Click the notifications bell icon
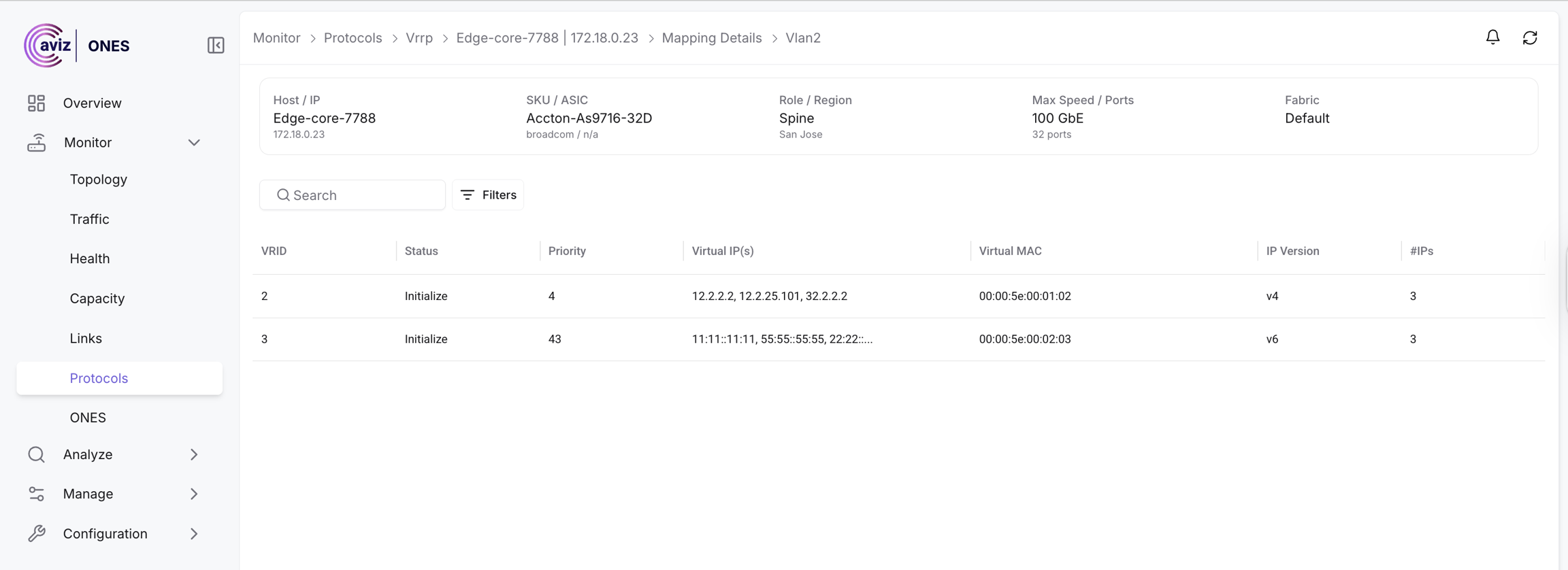 [1492, 37]
